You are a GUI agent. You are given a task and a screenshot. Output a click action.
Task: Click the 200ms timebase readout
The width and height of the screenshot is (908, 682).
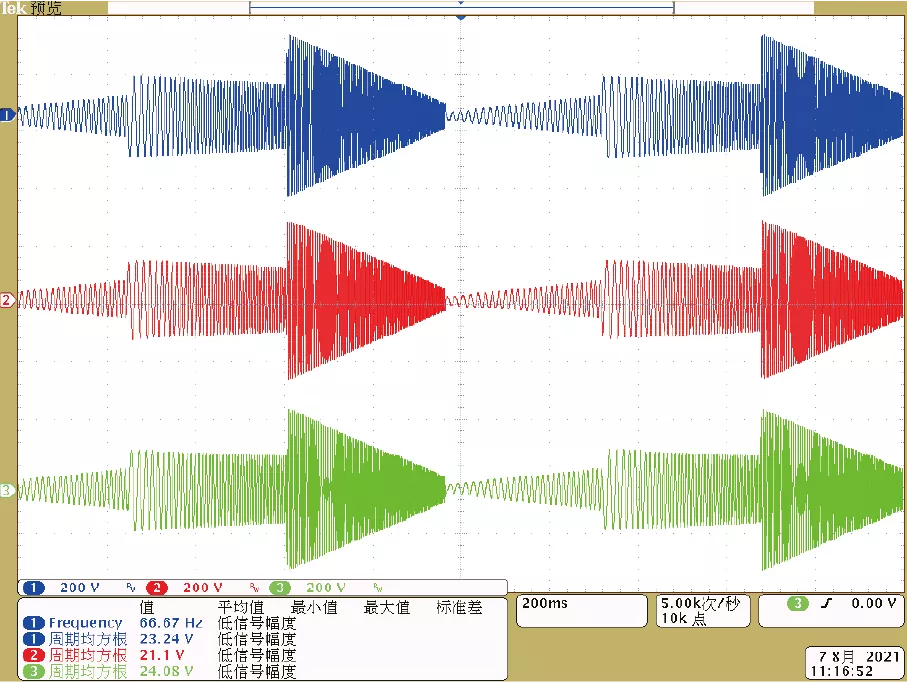click(545, 603)
